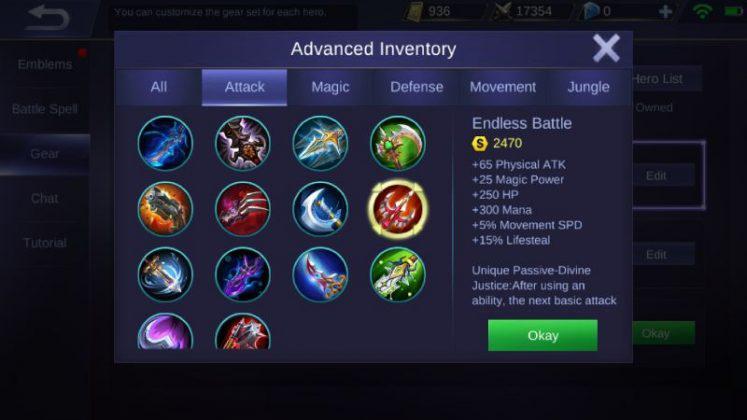Pick the red claws item icon
This screenshot has height=420, width=747.
(243, 209)
